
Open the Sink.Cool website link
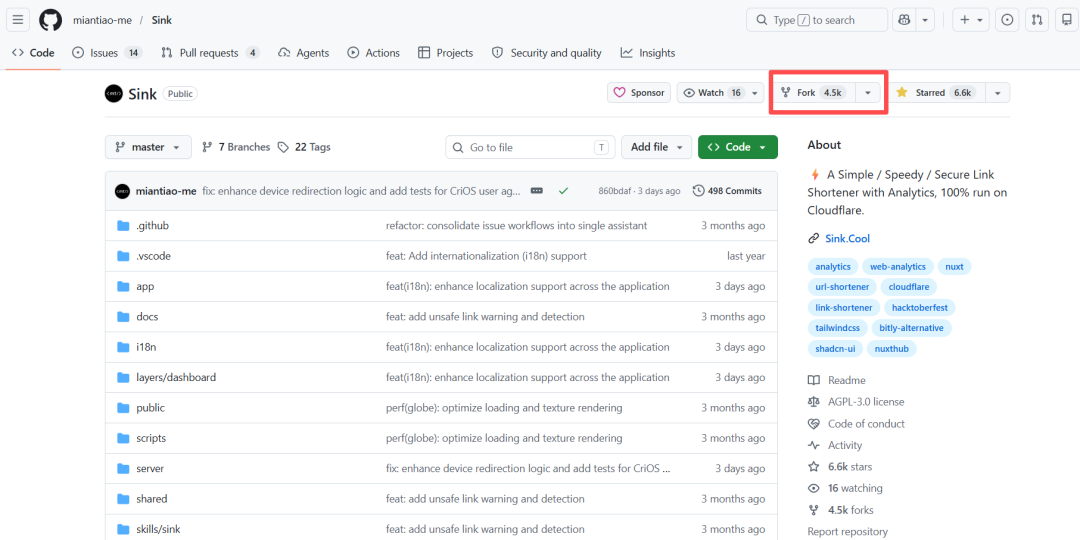click(847, 239)
